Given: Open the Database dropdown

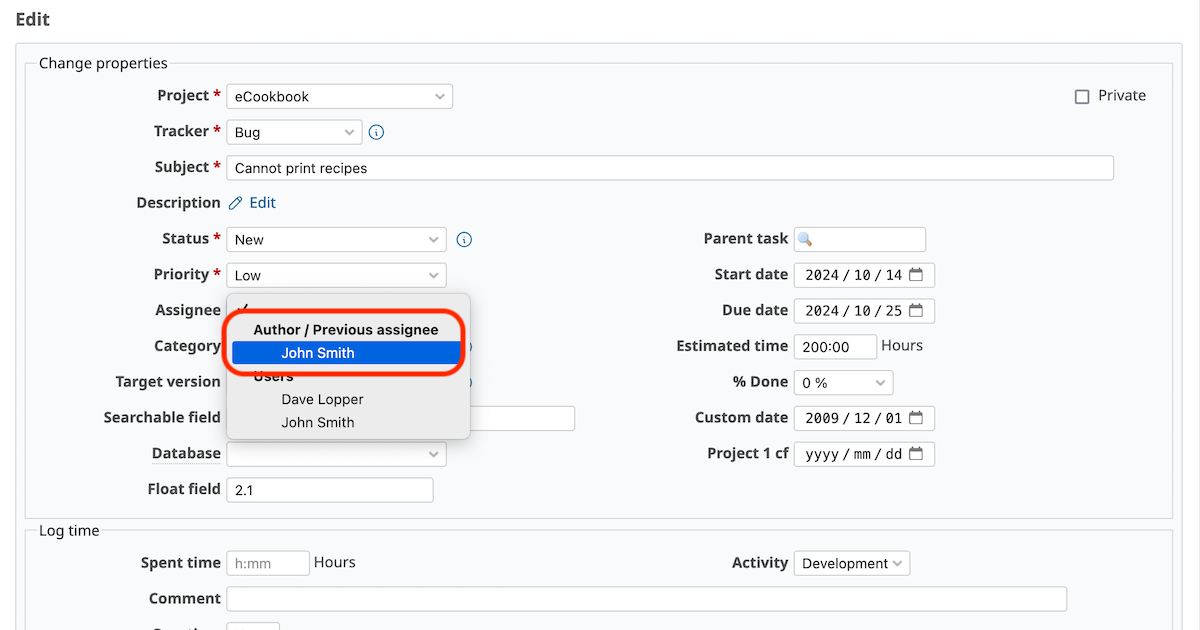Looking at the screenshot, I should (336, 453).
